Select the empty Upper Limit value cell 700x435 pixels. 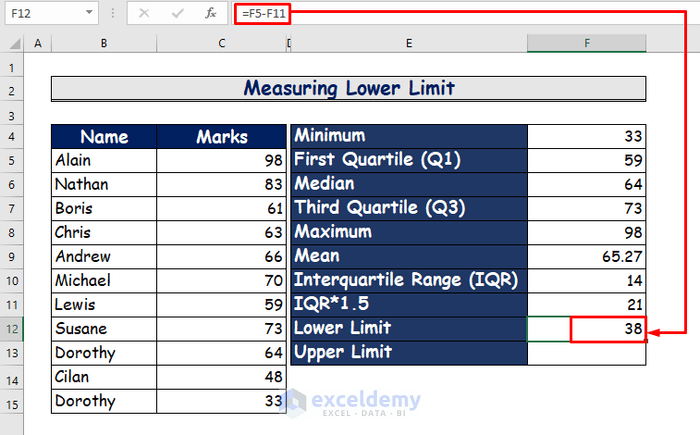pyautogui.click(x=587, y=353)
